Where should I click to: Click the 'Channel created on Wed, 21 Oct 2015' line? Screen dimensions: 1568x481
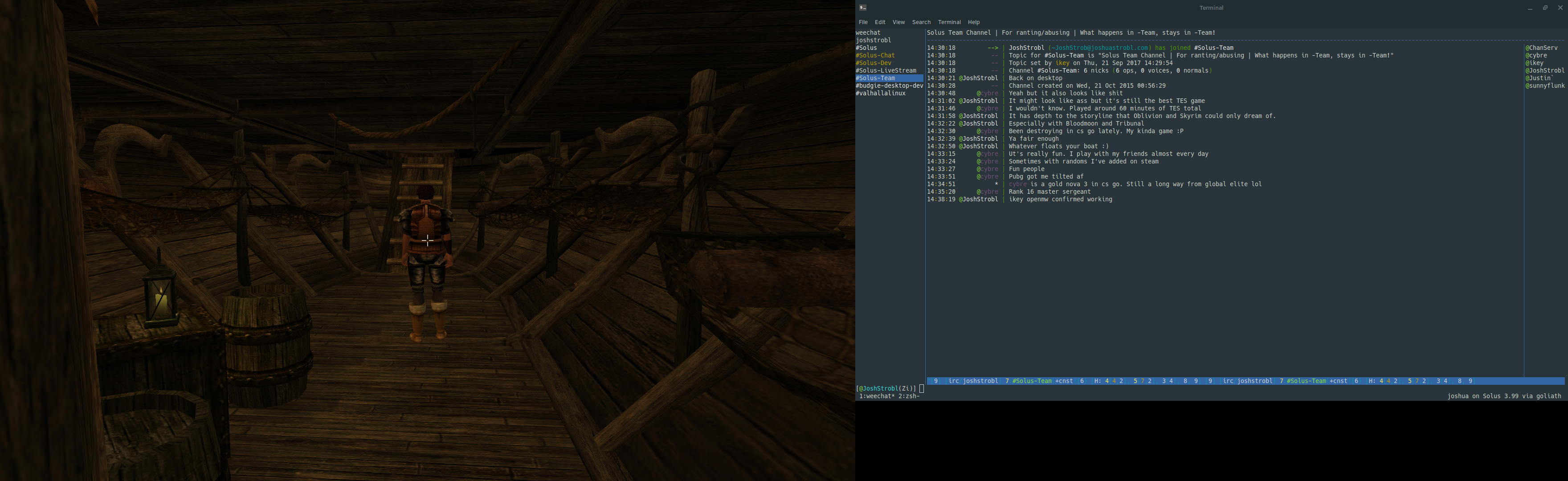1086,86
